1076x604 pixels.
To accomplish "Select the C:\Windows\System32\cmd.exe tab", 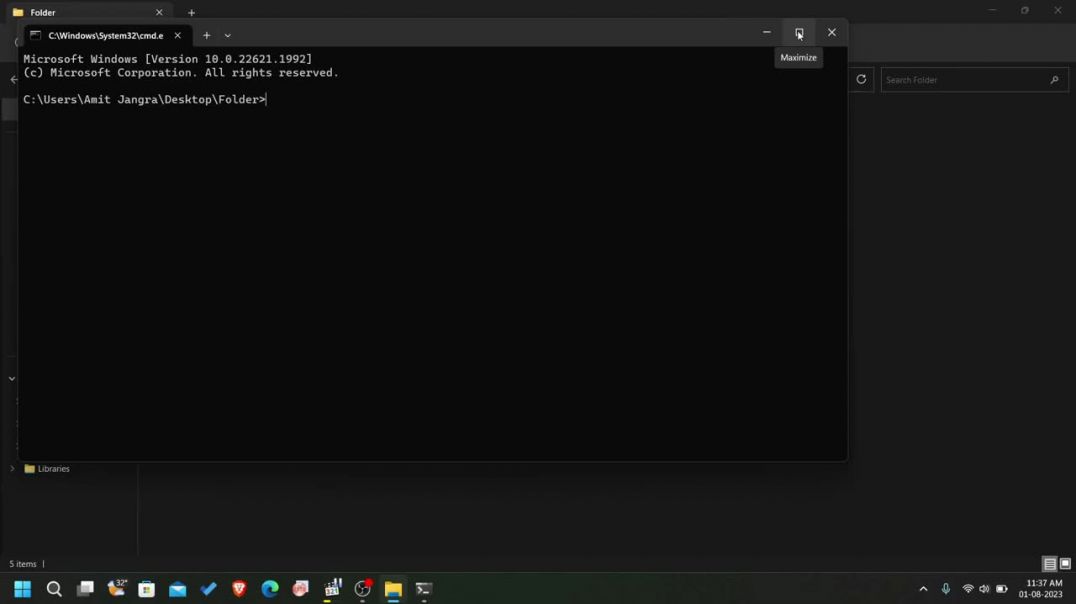I will coord(106,36).
